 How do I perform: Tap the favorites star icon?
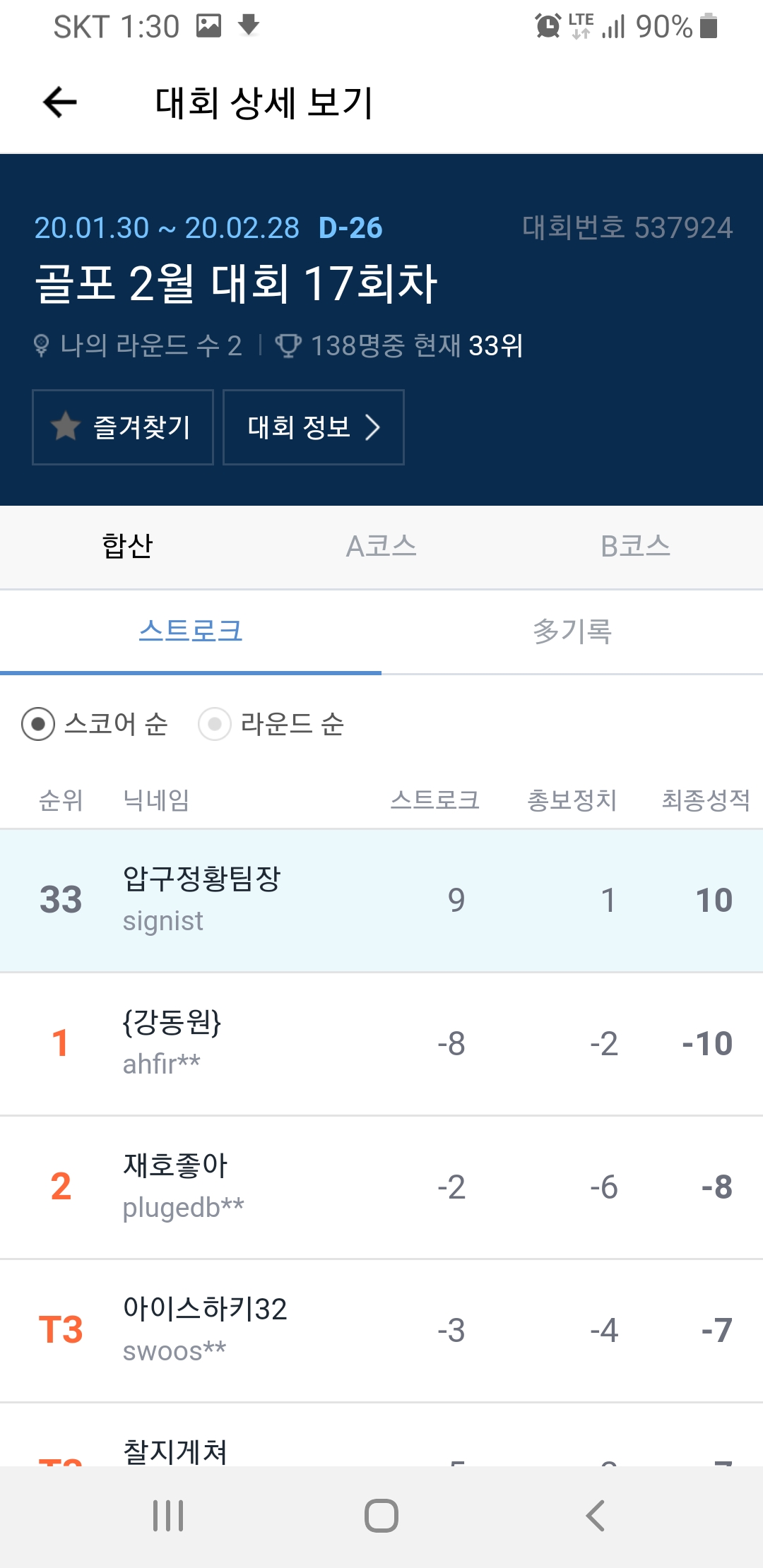pyautogui.click(x=66, y=427)
